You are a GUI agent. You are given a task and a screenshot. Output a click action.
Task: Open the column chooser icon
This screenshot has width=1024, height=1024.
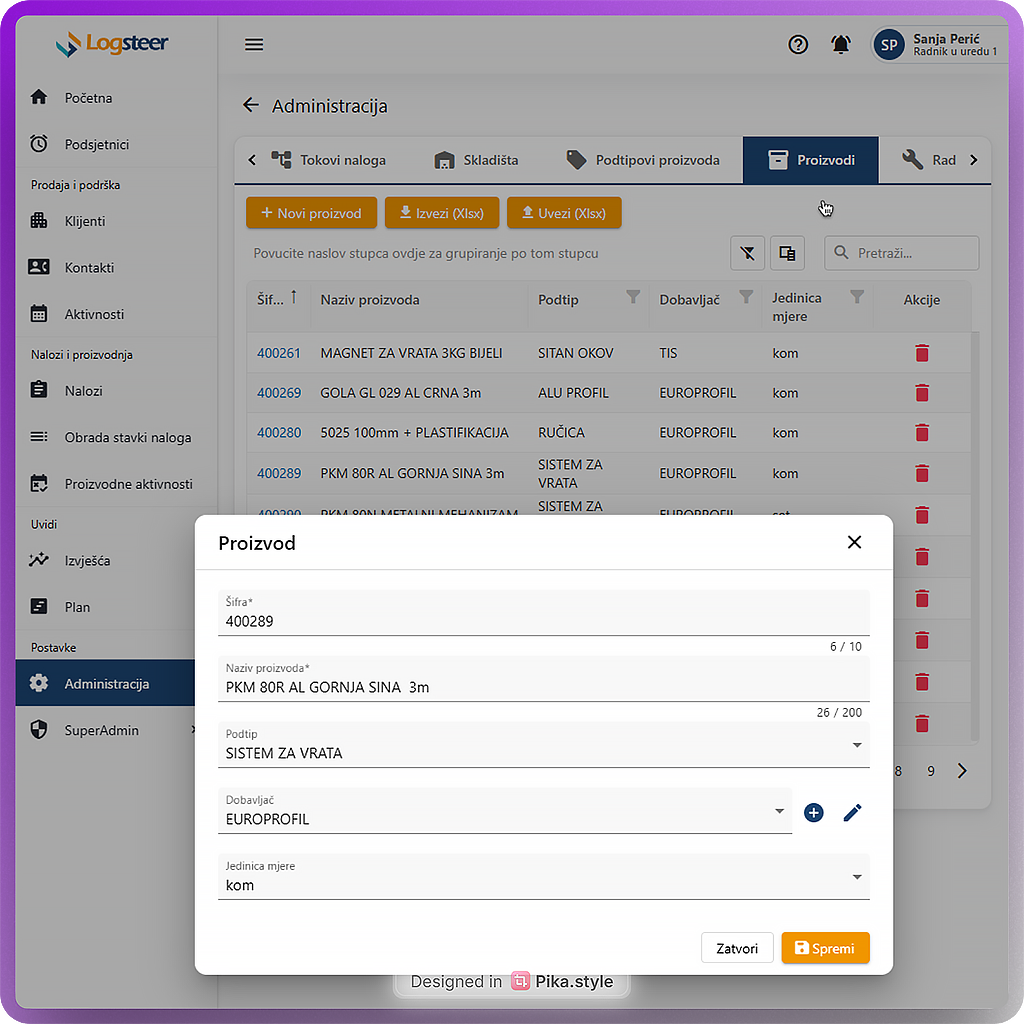(x=787, y=254)
